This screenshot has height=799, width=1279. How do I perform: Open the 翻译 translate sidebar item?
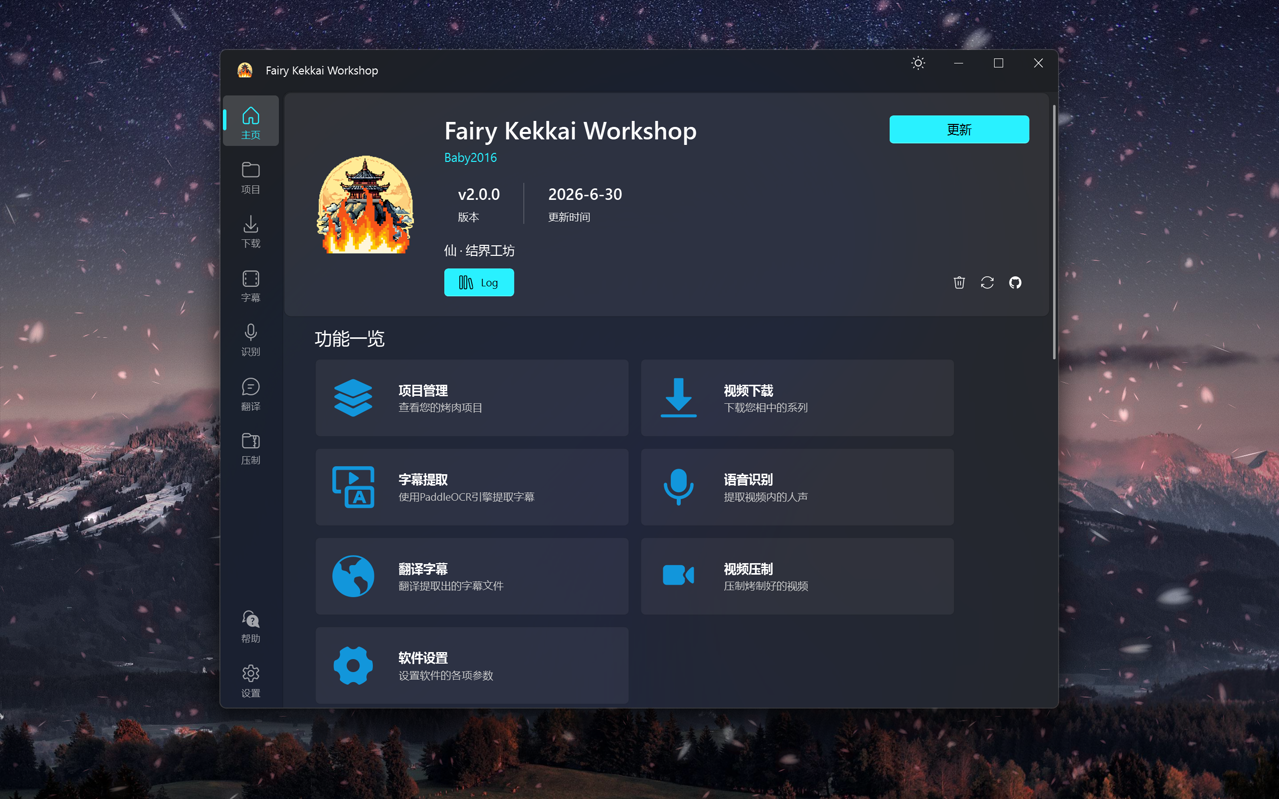(251, 394)
